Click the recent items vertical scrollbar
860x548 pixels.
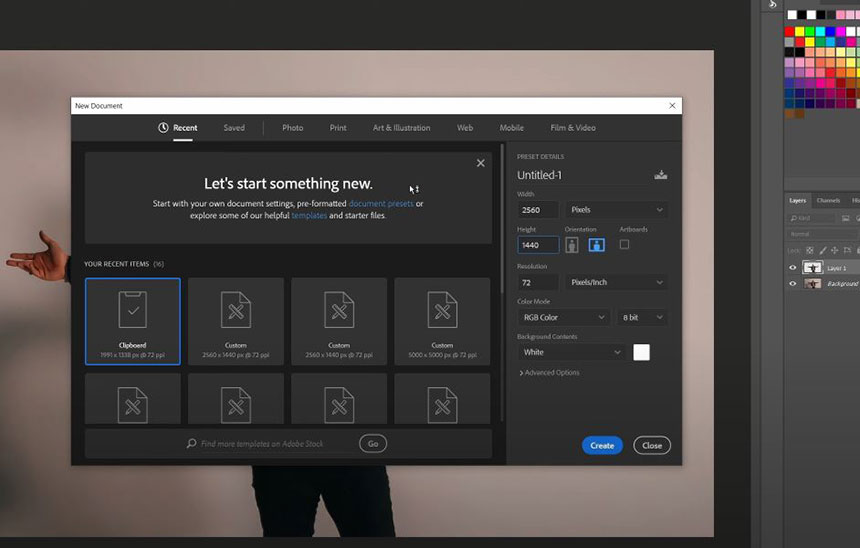(x=502, y=219)
